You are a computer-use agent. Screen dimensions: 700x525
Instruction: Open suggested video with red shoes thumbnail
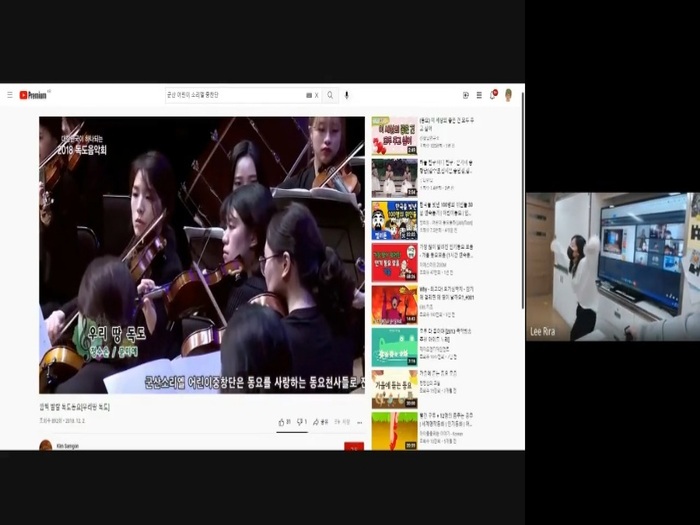[395, 431]
